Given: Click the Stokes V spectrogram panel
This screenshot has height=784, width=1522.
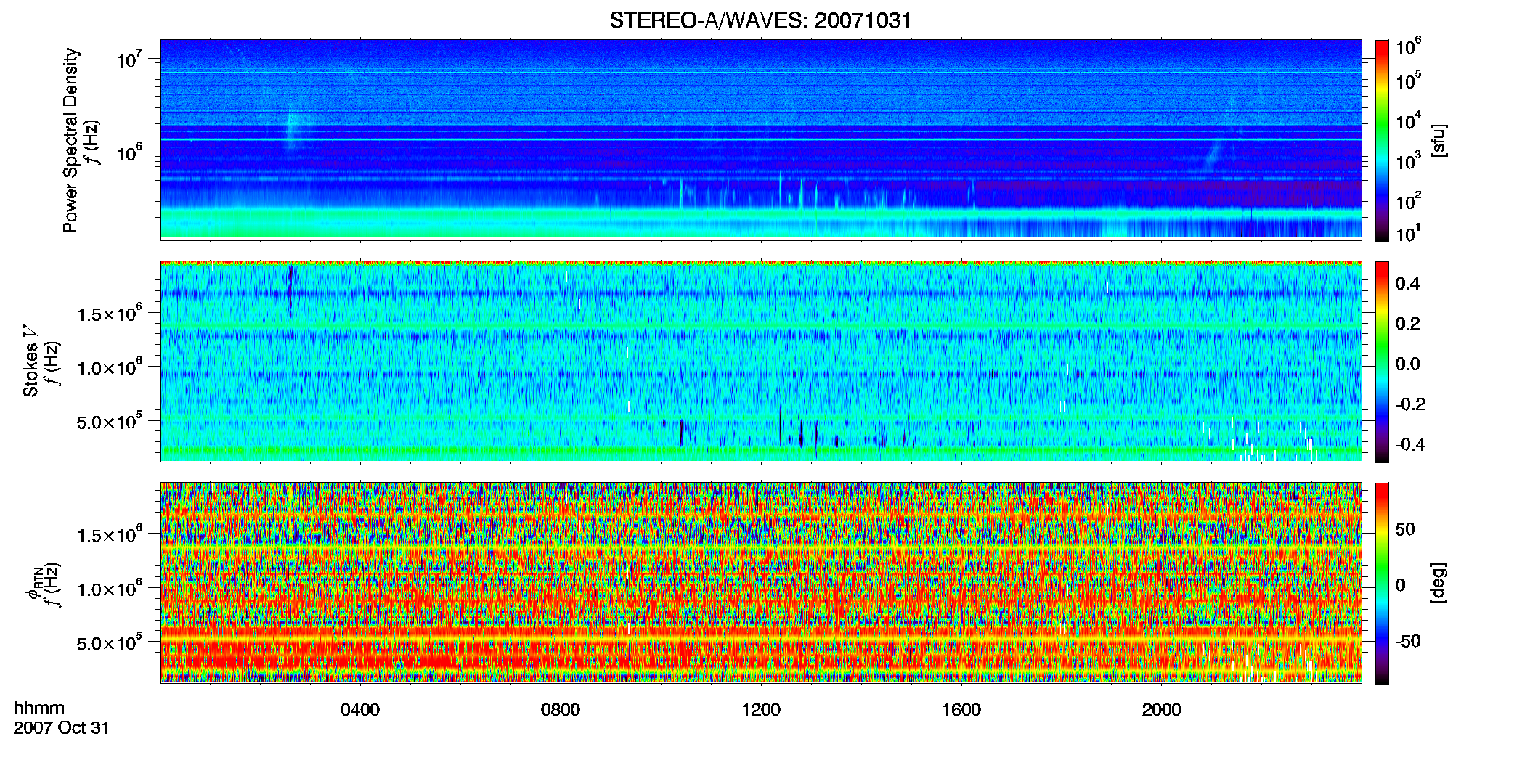Looking at the screenshot, I should (761, 361).
